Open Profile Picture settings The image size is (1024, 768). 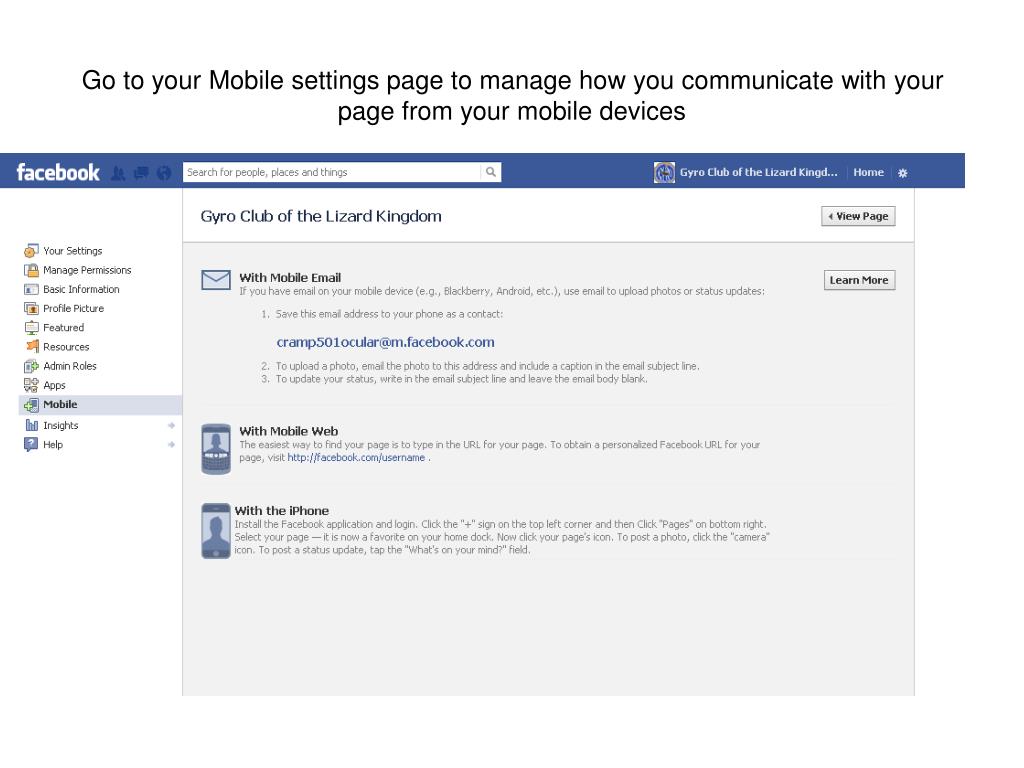tap(73, 308)
